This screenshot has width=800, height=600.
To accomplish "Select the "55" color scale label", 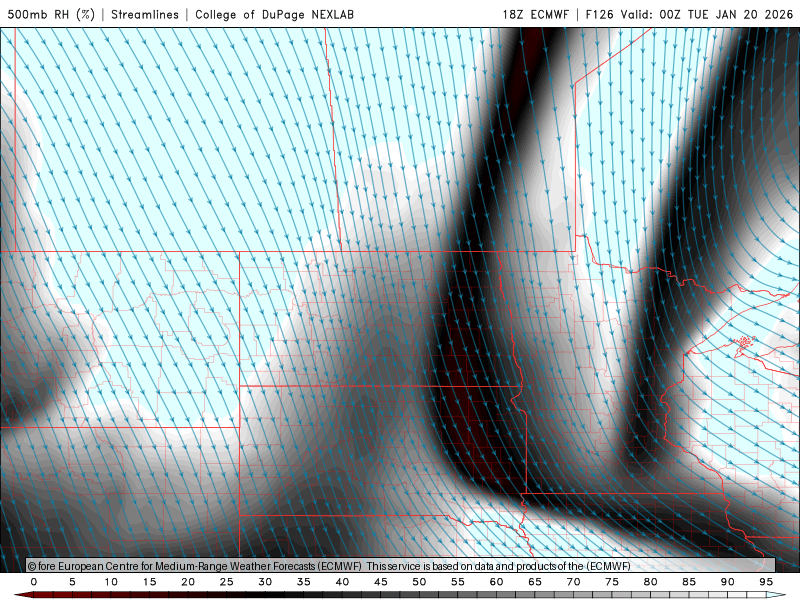I will click(458, 582).
